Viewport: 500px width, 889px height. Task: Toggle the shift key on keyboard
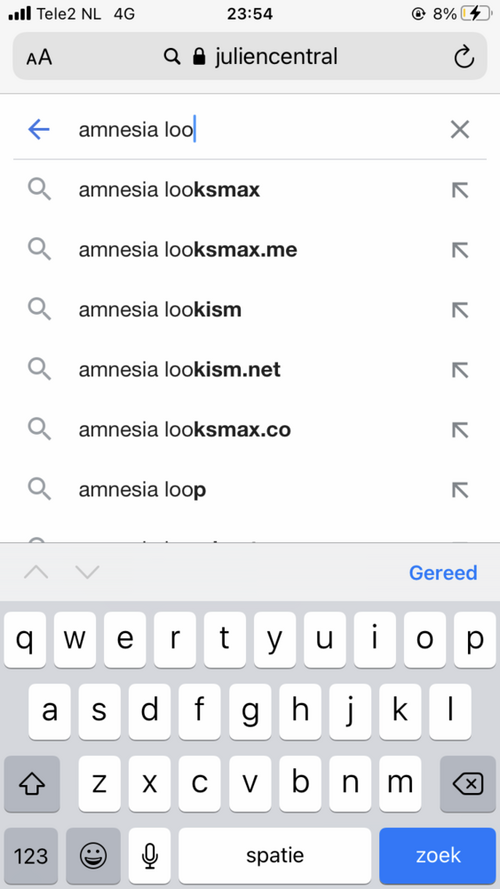click(32, 784)
